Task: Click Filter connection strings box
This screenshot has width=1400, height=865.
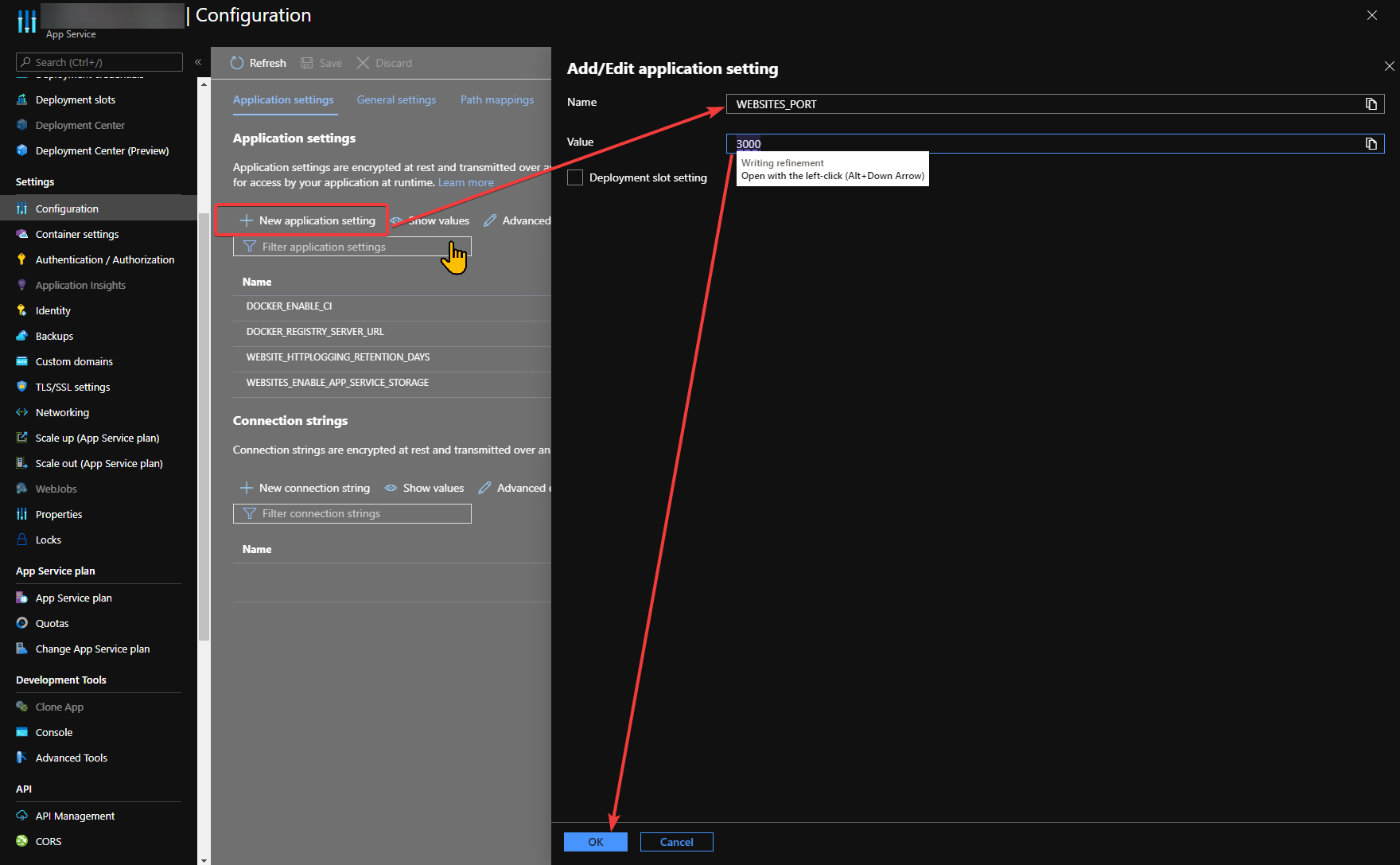Action: coord(352,513)
